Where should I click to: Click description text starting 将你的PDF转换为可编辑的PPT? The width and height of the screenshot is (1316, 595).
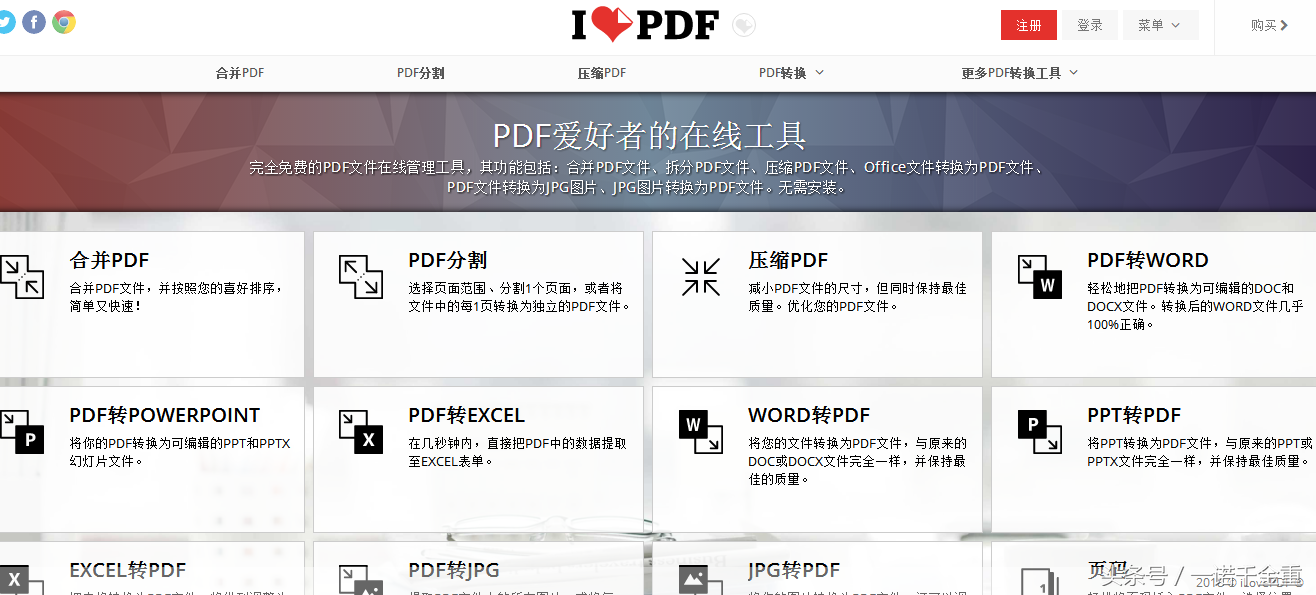tap(180, 452)
